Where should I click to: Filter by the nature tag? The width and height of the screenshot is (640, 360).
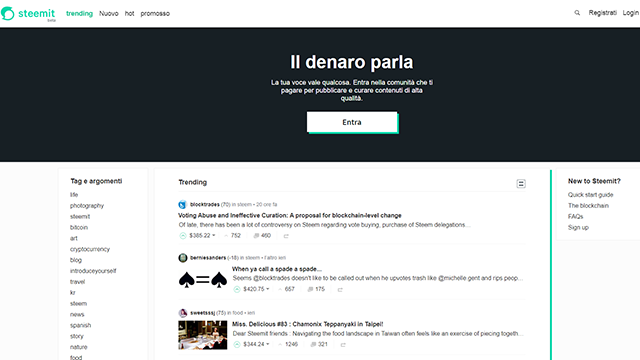[78, 347]
